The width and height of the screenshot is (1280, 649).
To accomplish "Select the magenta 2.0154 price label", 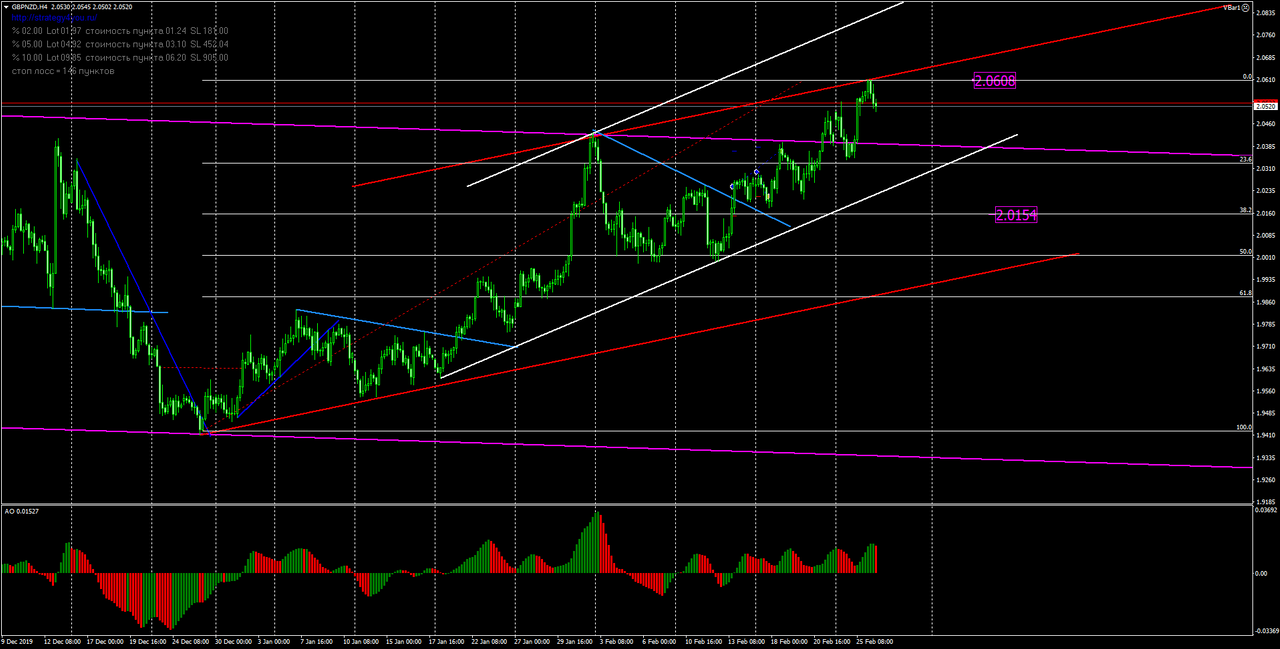I will click(1016, 214).
